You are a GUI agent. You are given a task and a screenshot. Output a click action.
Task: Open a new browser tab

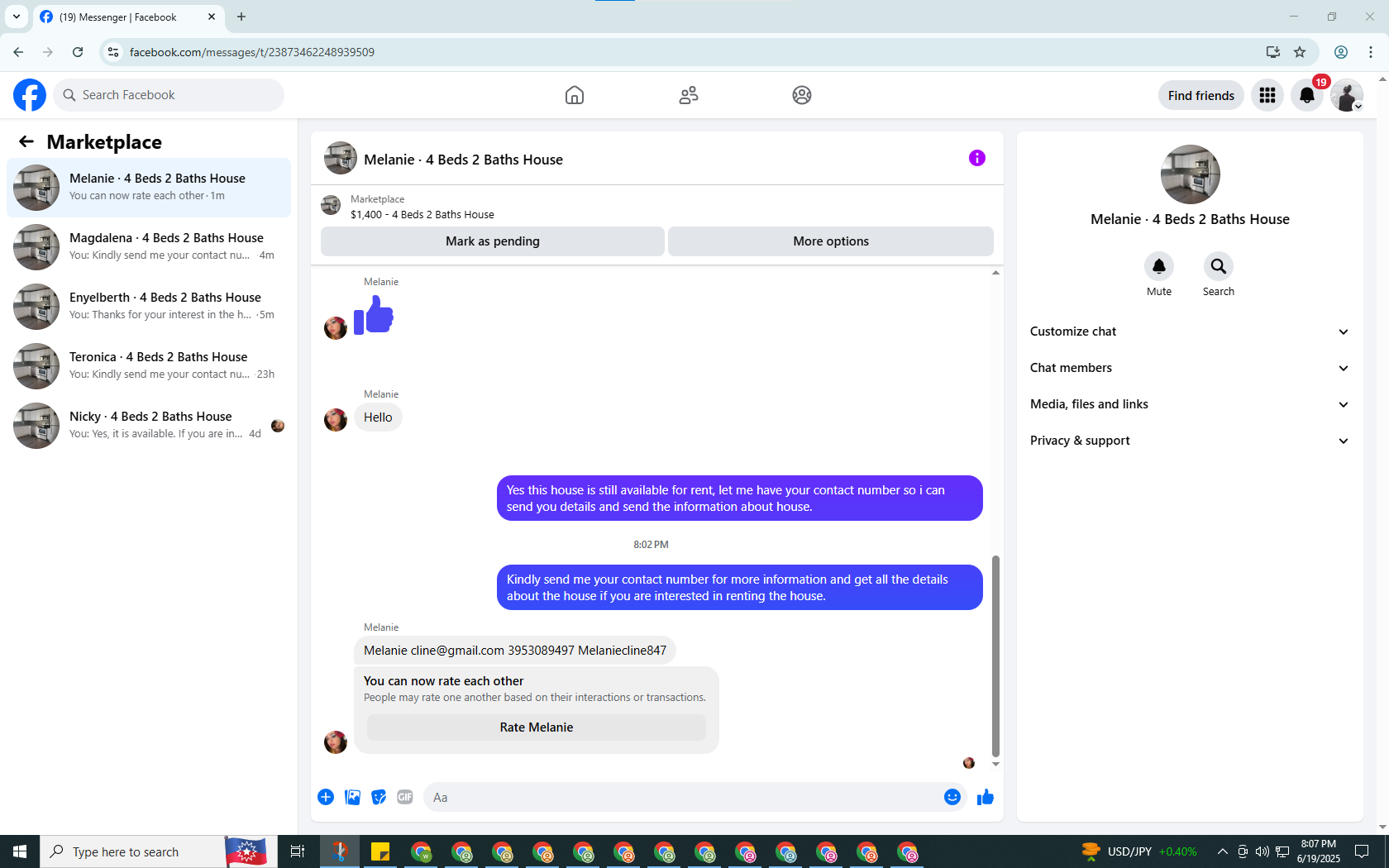tap(241, 17)
